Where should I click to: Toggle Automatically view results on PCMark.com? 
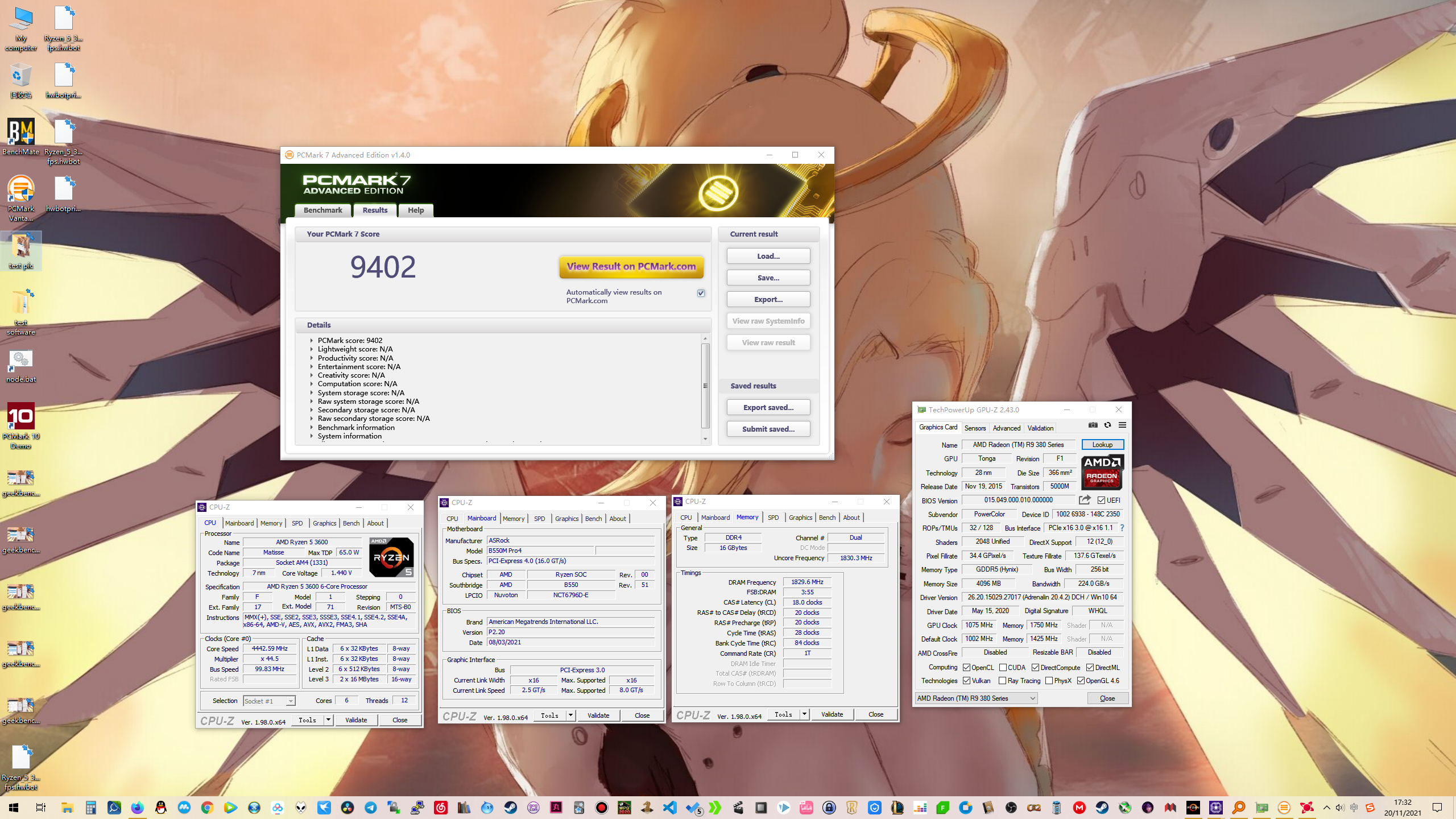[x=701, y=293]
